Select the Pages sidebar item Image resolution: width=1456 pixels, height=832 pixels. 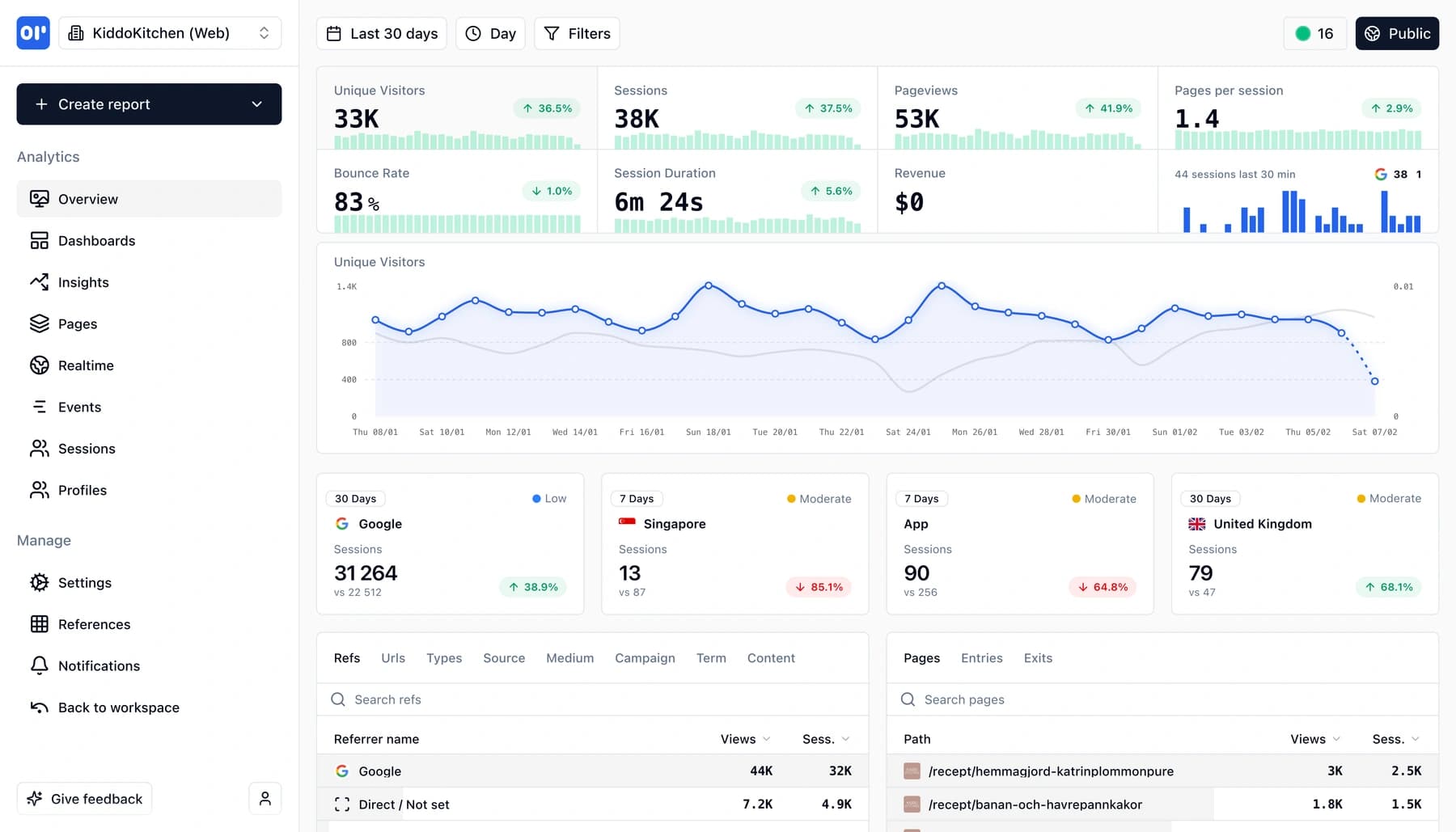[77, 323]
